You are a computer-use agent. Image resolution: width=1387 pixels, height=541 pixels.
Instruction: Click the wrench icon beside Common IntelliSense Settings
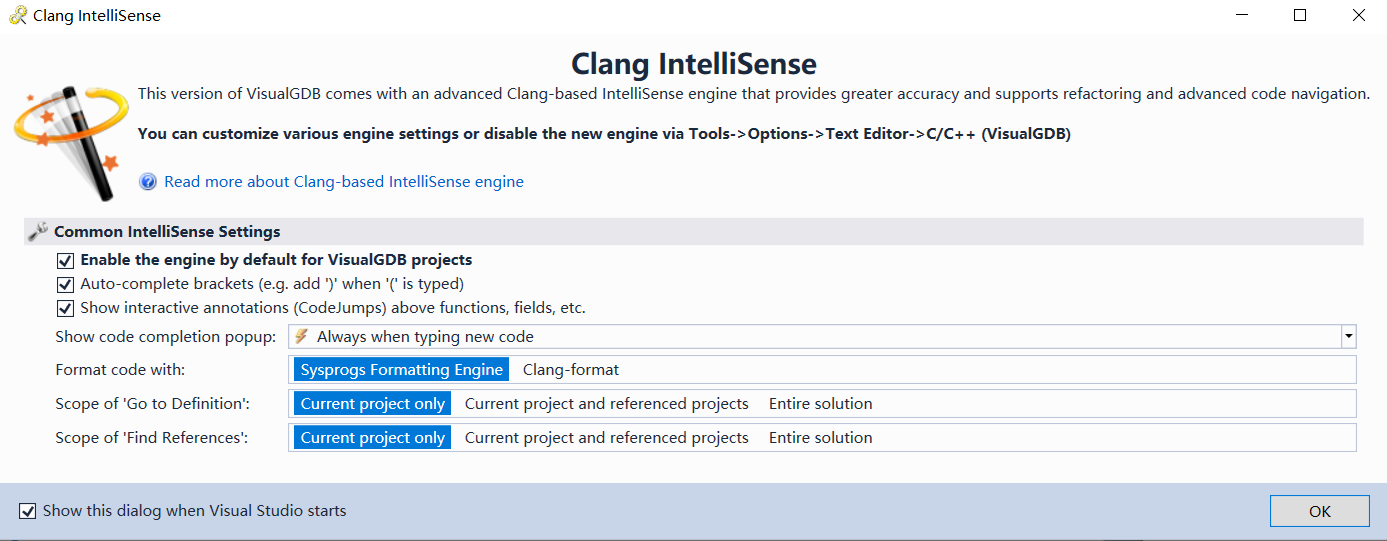(x=38, y=231)
